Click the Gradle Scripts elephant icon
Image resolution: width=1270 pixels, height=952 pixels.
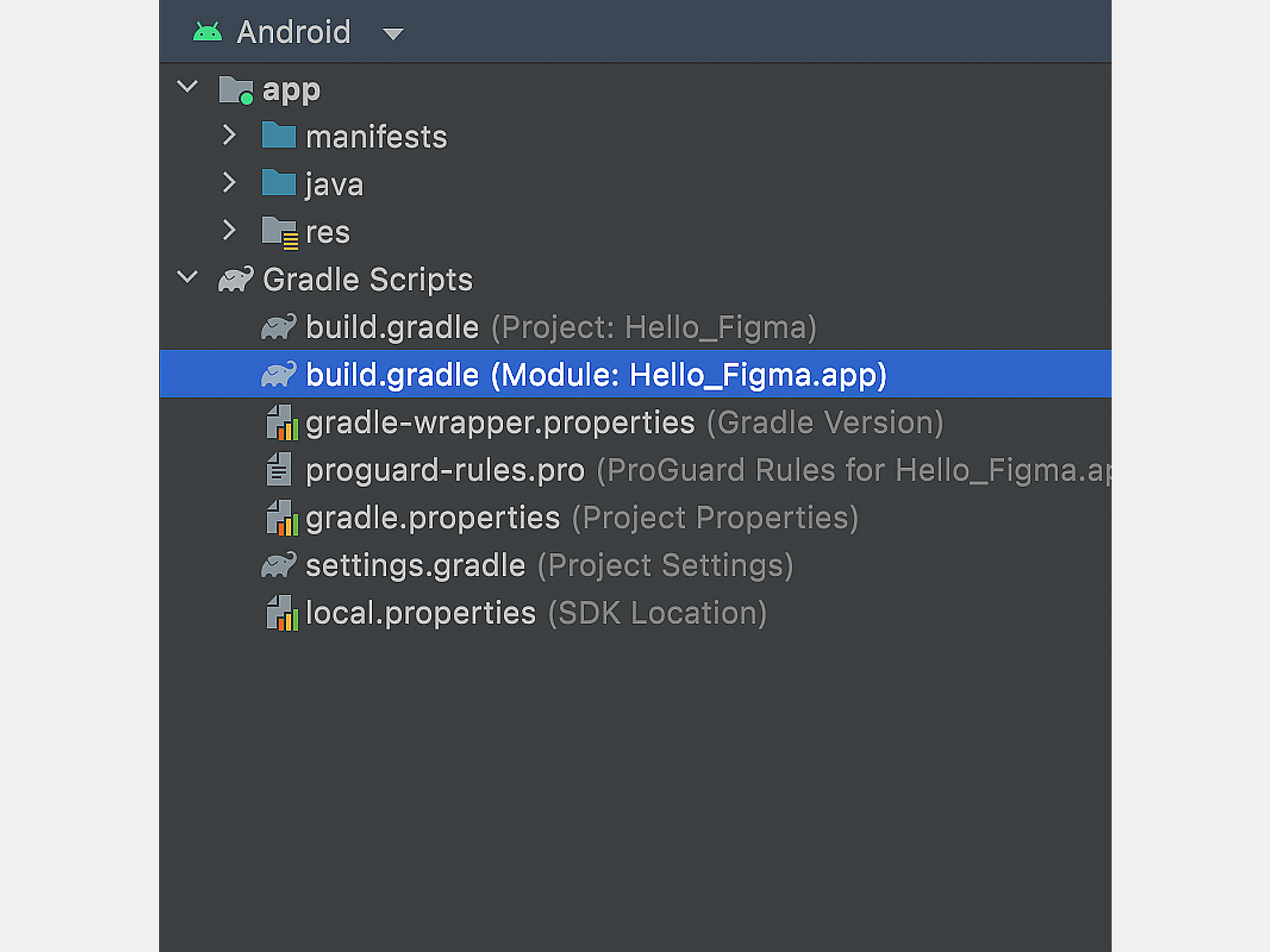[x=236, y=279]
